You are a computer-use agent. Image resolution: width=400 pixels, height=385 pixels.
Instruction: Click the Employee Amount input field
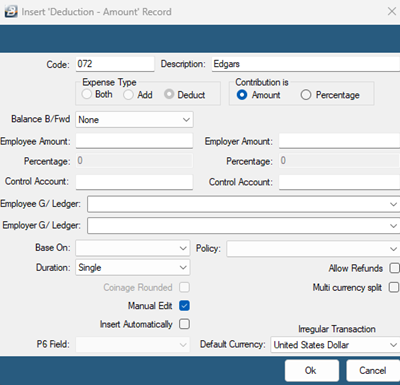(x=134, y=141)
